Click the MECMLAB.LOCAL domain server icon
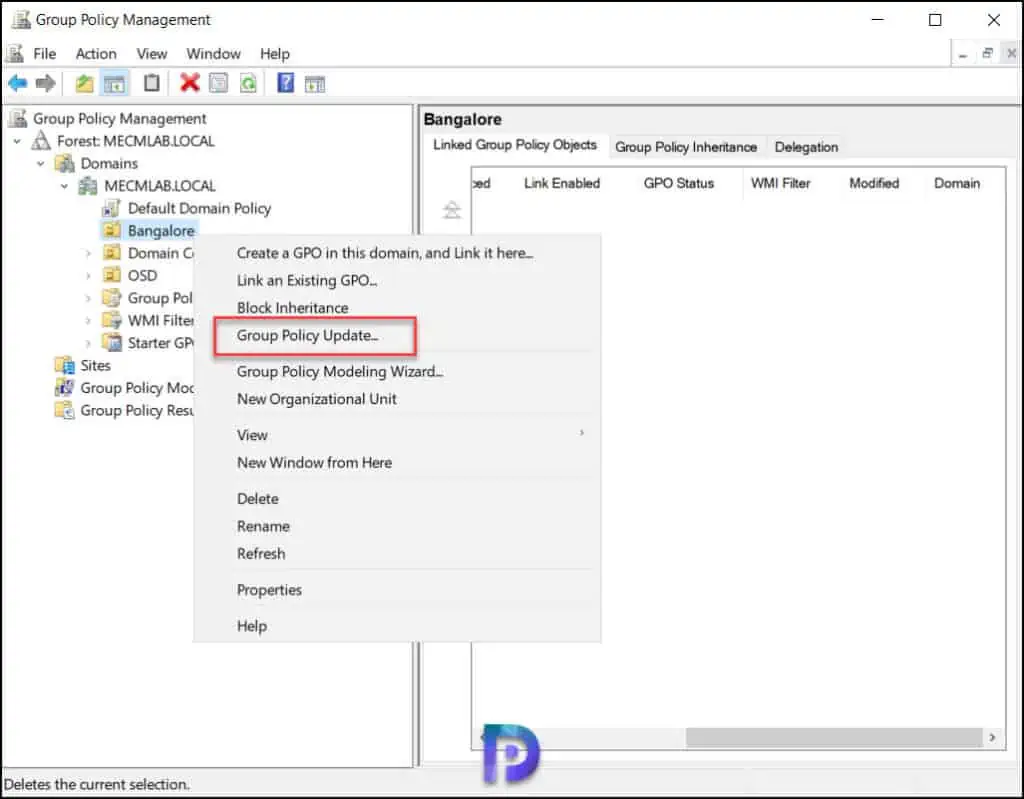This screenshot has height=799, width=1024. pyautogui.click(x=88, y=186)
